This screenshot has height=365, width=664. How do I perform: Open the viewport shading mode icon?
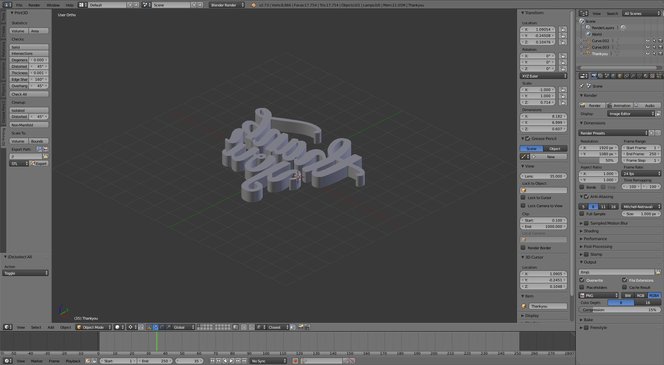pos(118,327)
